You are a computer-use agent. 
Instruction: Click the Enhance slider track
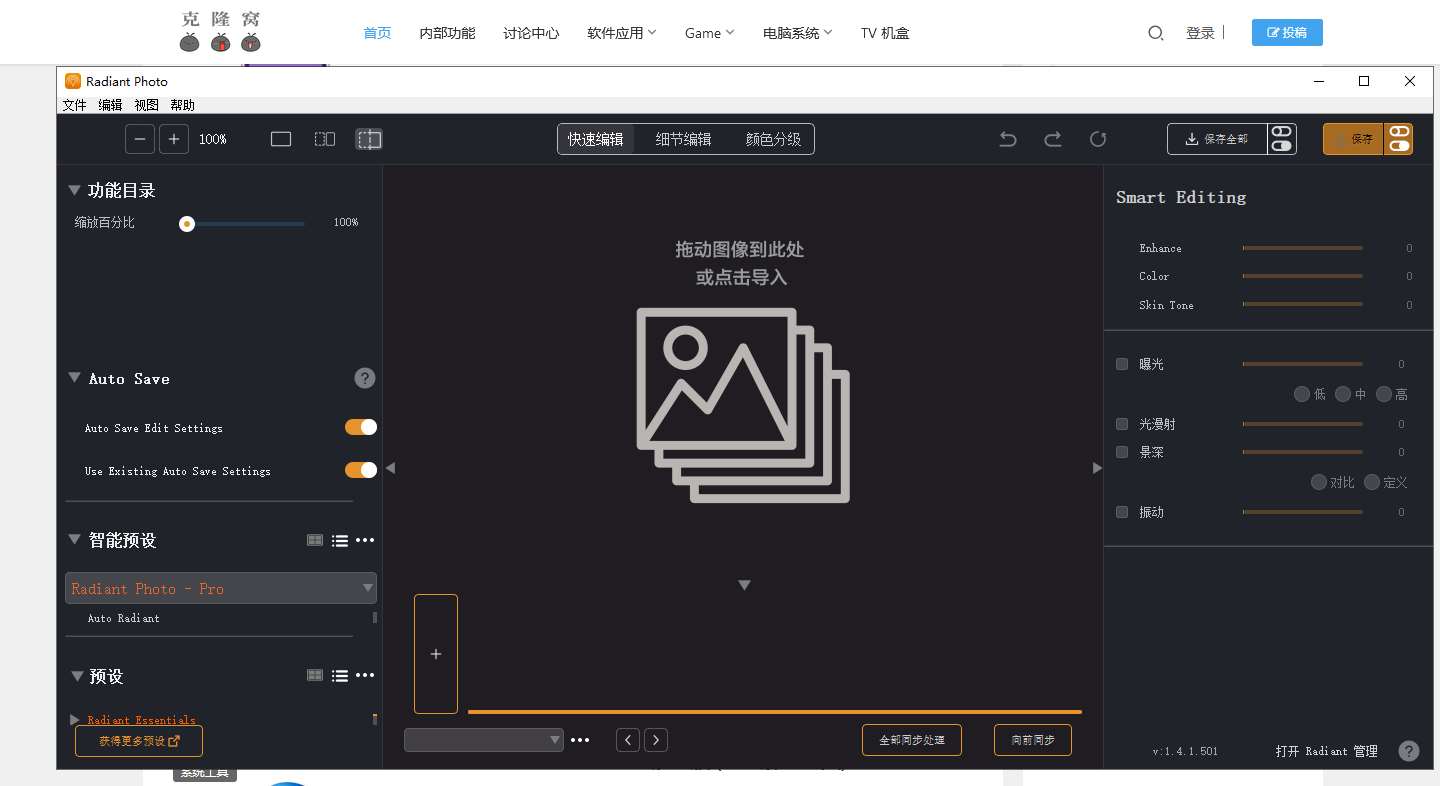tap(1302, 248)
